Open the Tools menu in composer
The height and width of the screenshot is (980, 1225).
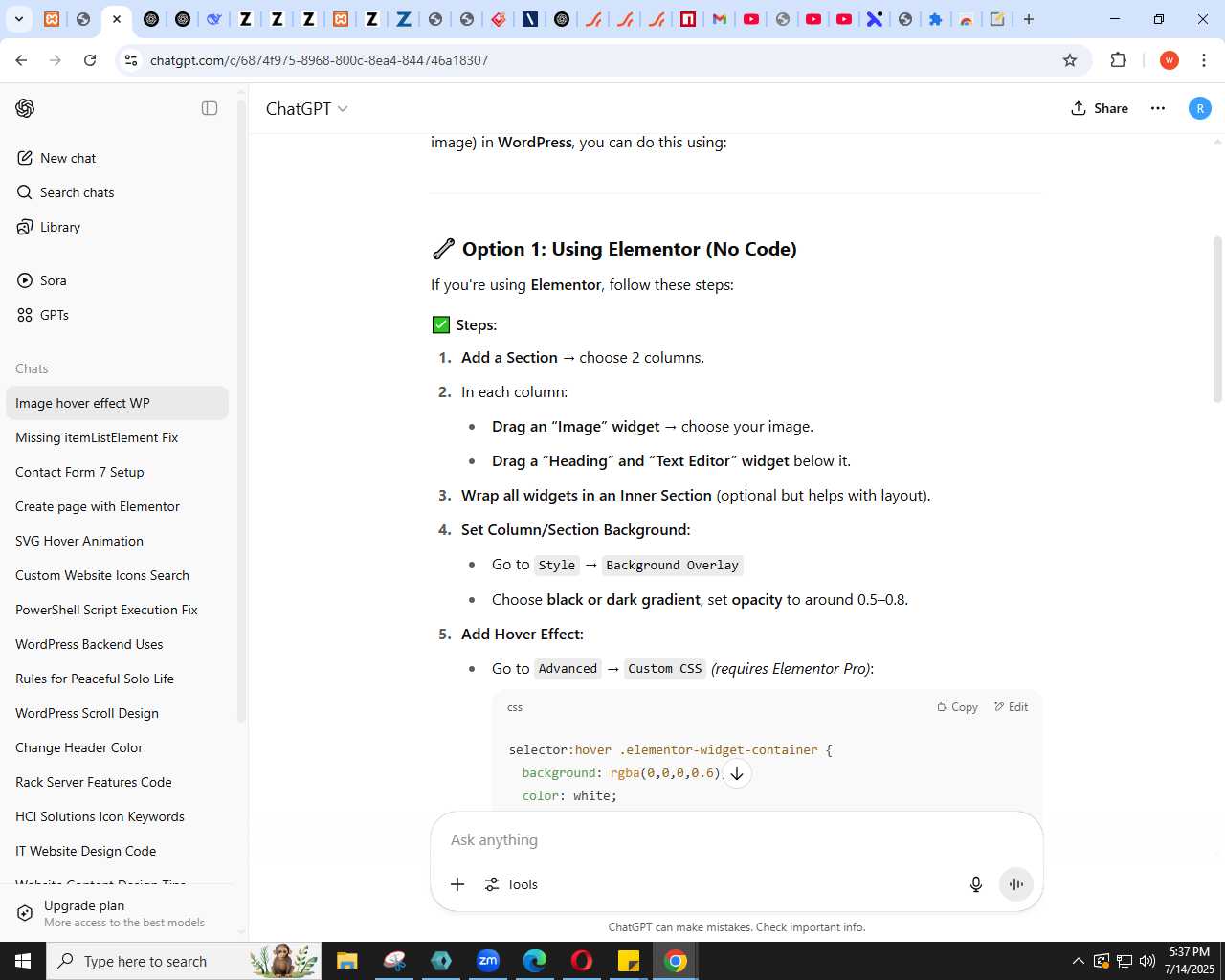tap(511, 884)
